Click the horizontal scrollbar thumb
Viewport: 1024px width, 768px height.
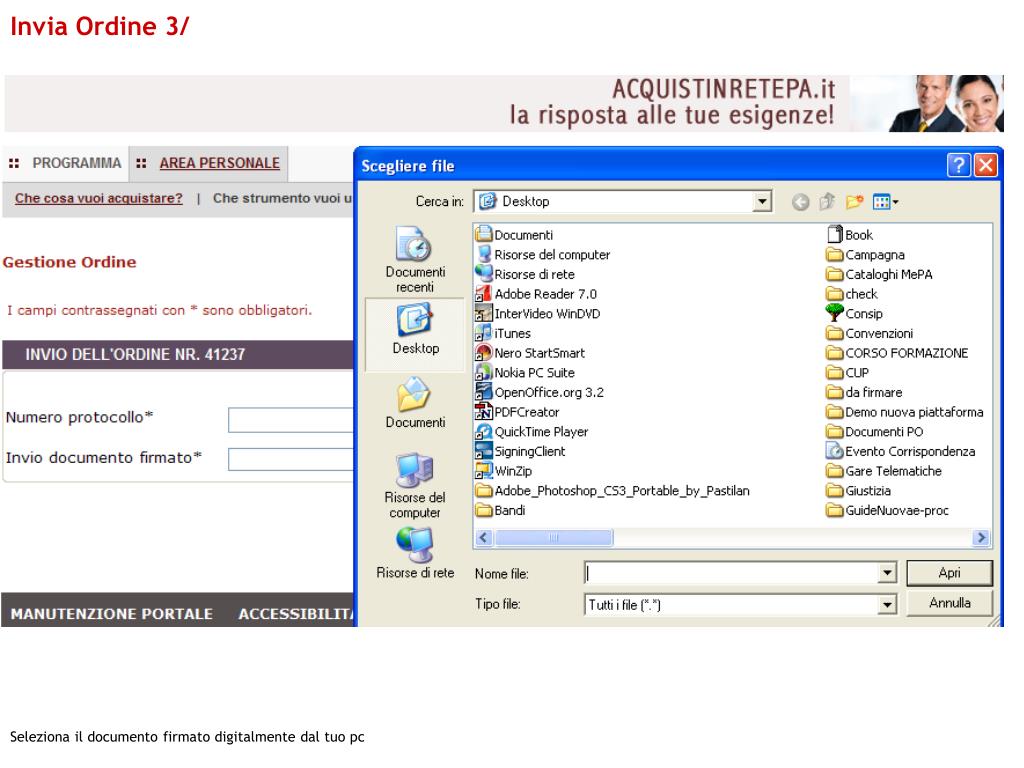[553, 537]
